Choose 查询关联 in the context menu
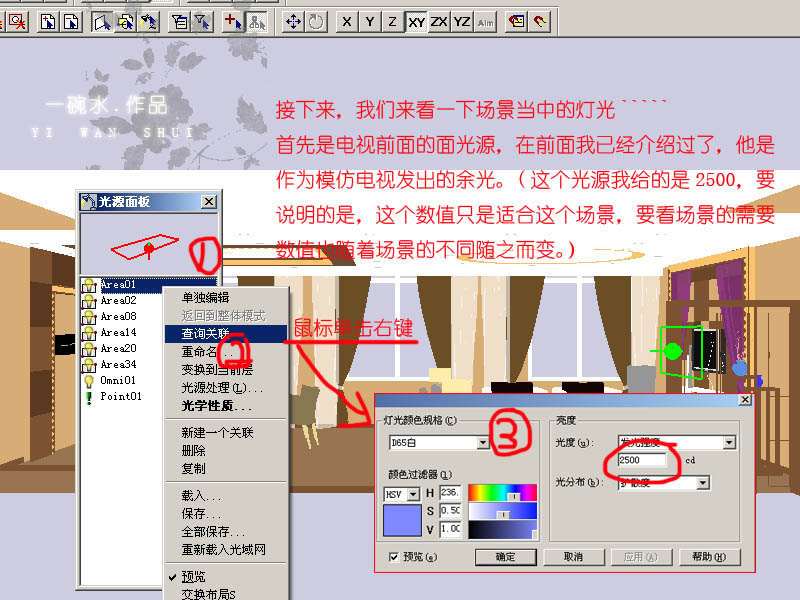 (225, 334)
